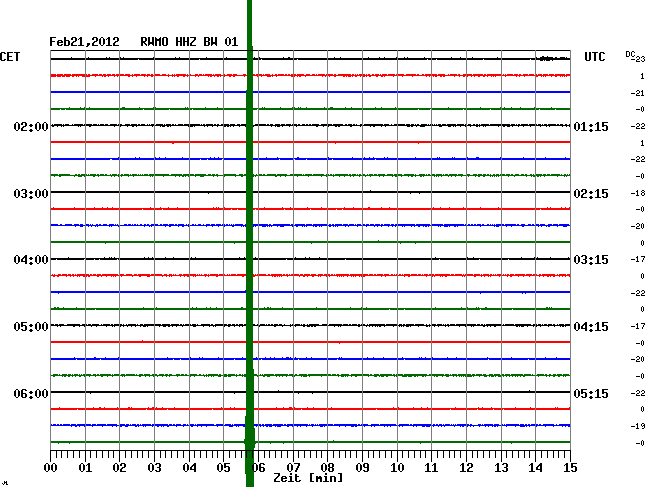650x494 pixels.
Task: Select minute tick label 00
Action: [51, 468]
